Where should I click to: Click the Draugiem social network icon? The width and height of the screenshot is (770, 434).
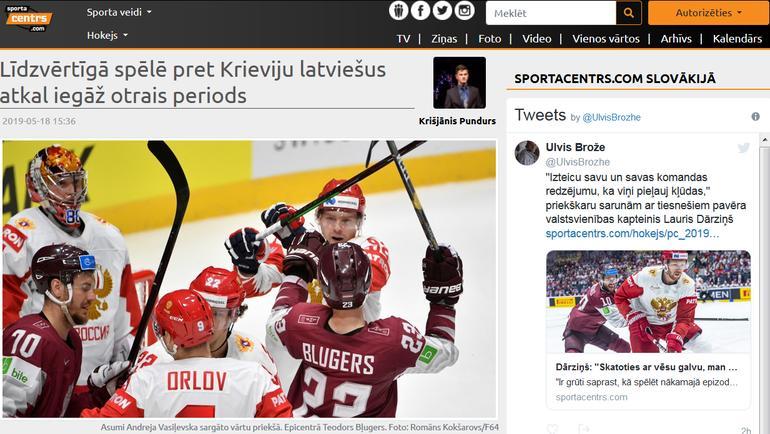click(398, 11)
